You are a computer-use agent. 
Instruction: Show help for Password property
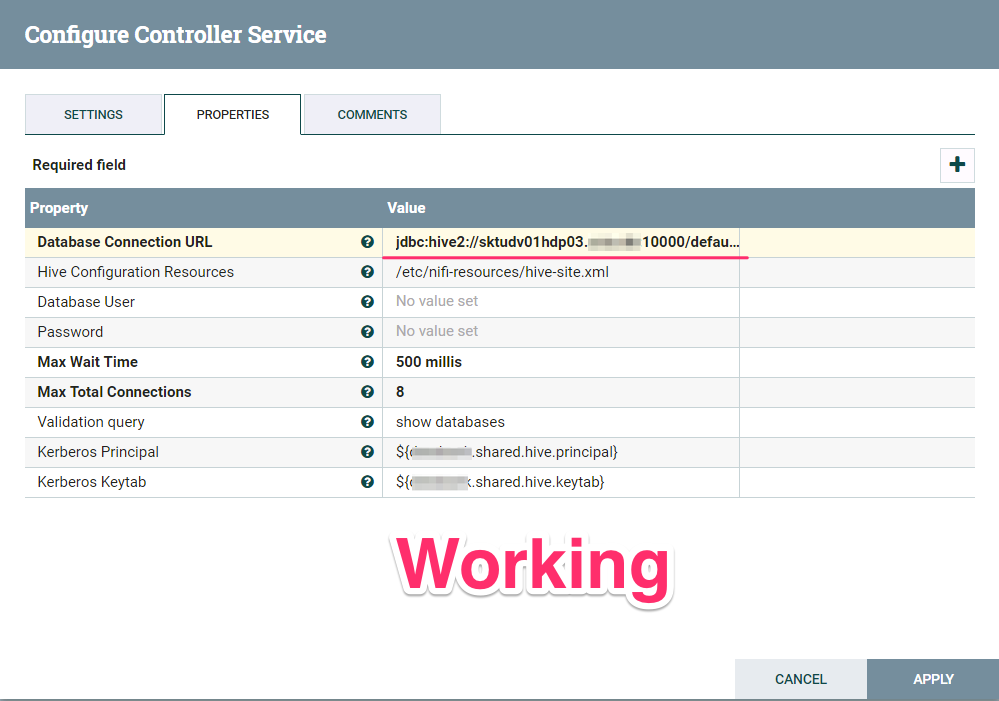[367, 331]
